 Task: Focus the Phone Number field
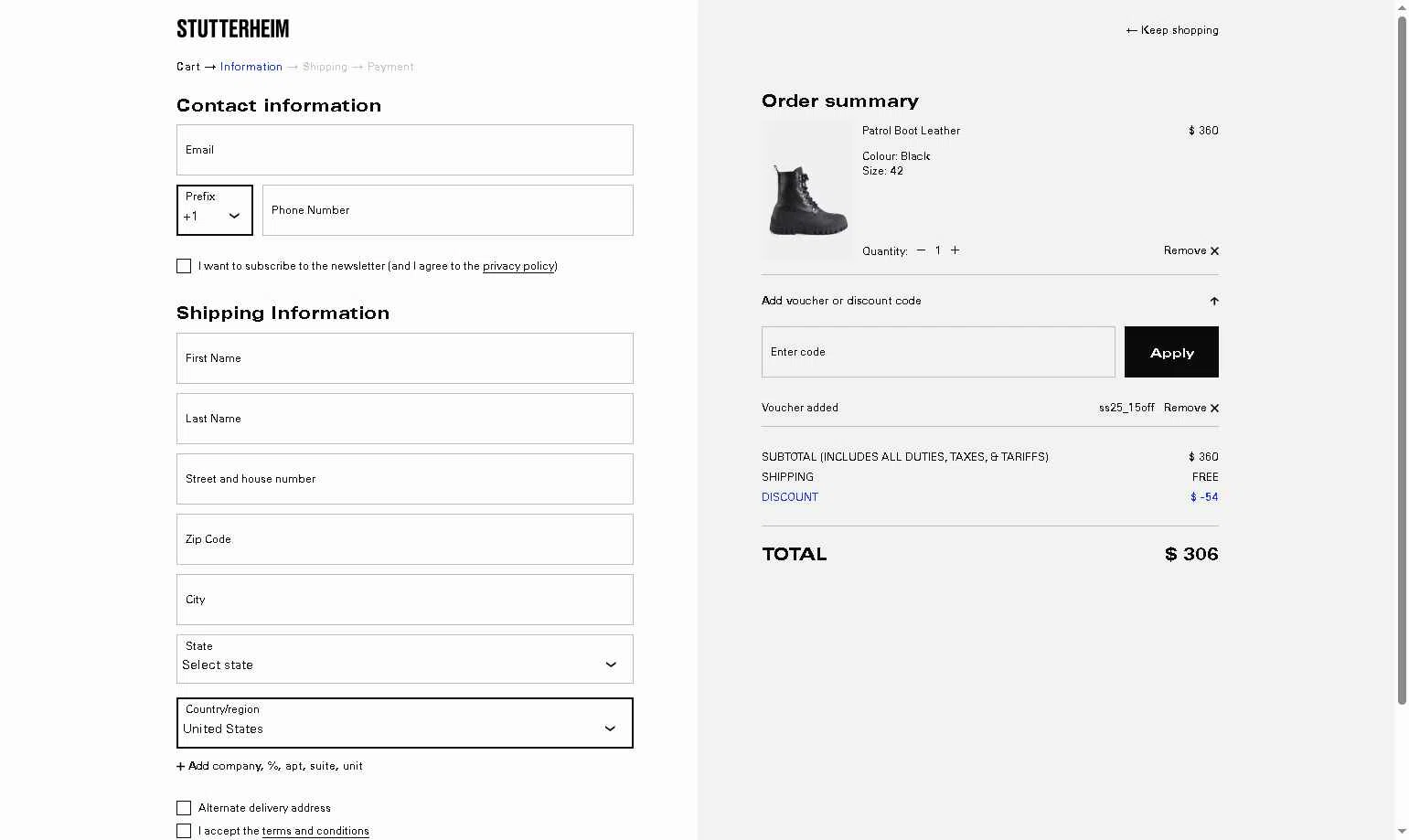click(x=448, y=210)
